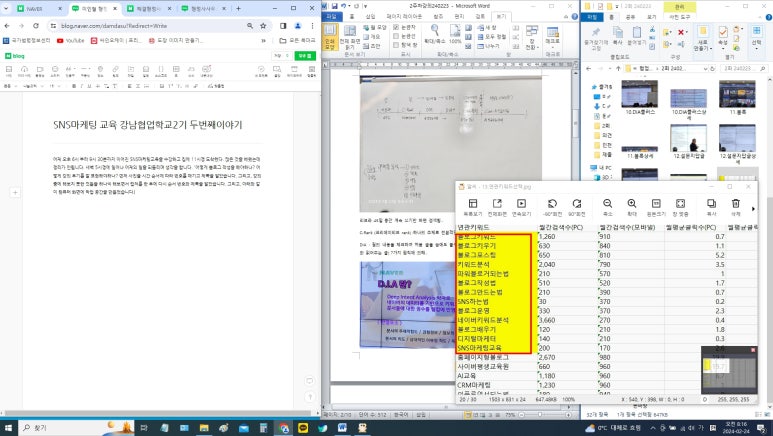Open font size dropdown in blog editor

(55, 86)
